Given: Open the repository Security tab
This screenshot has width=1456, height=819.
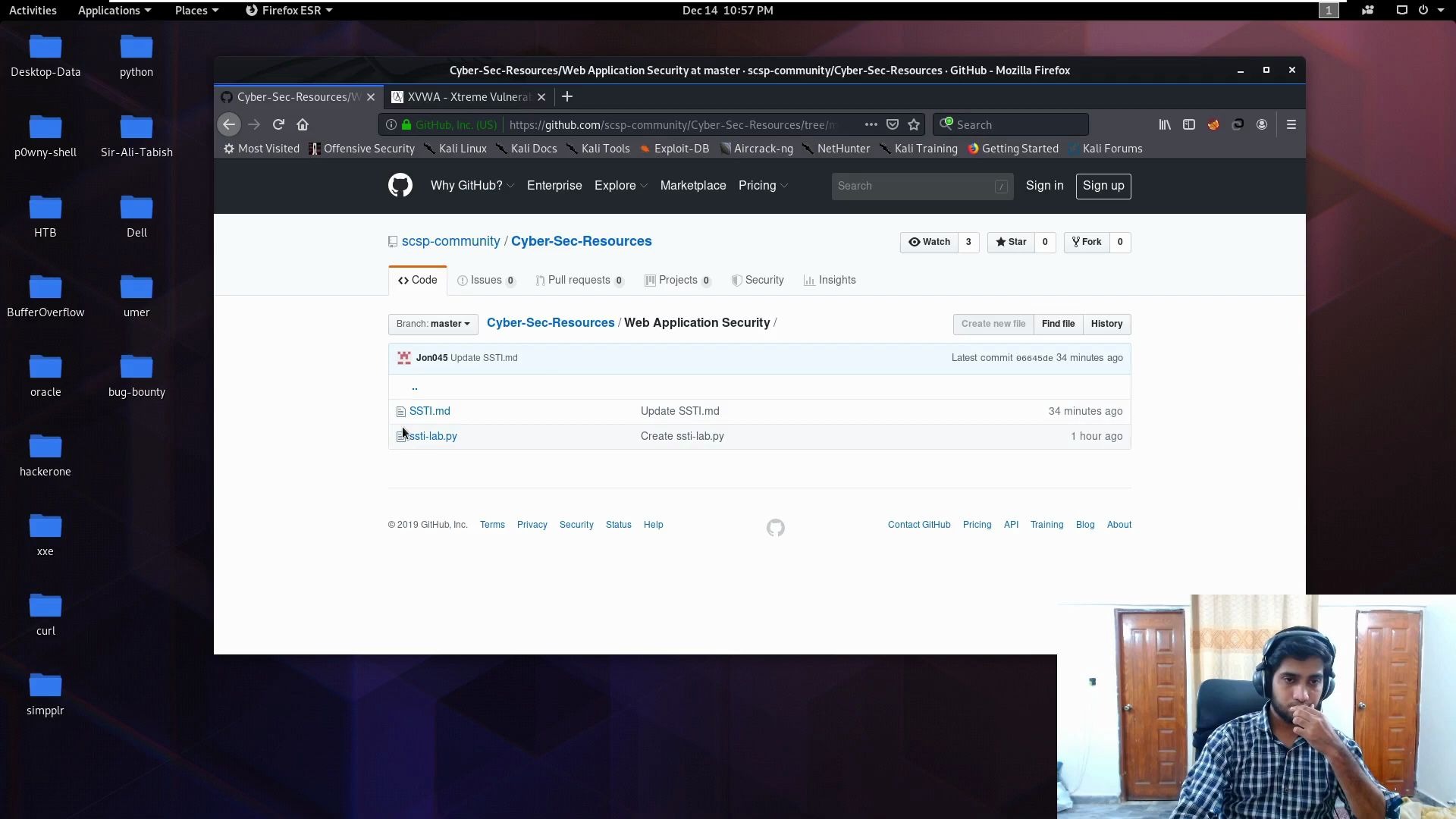Looking at the screenshot, I should (x=757, y=281).
